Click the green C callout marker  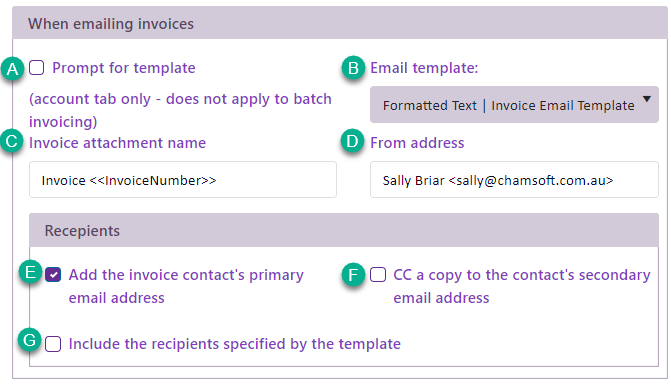click(x=12, y=141)
